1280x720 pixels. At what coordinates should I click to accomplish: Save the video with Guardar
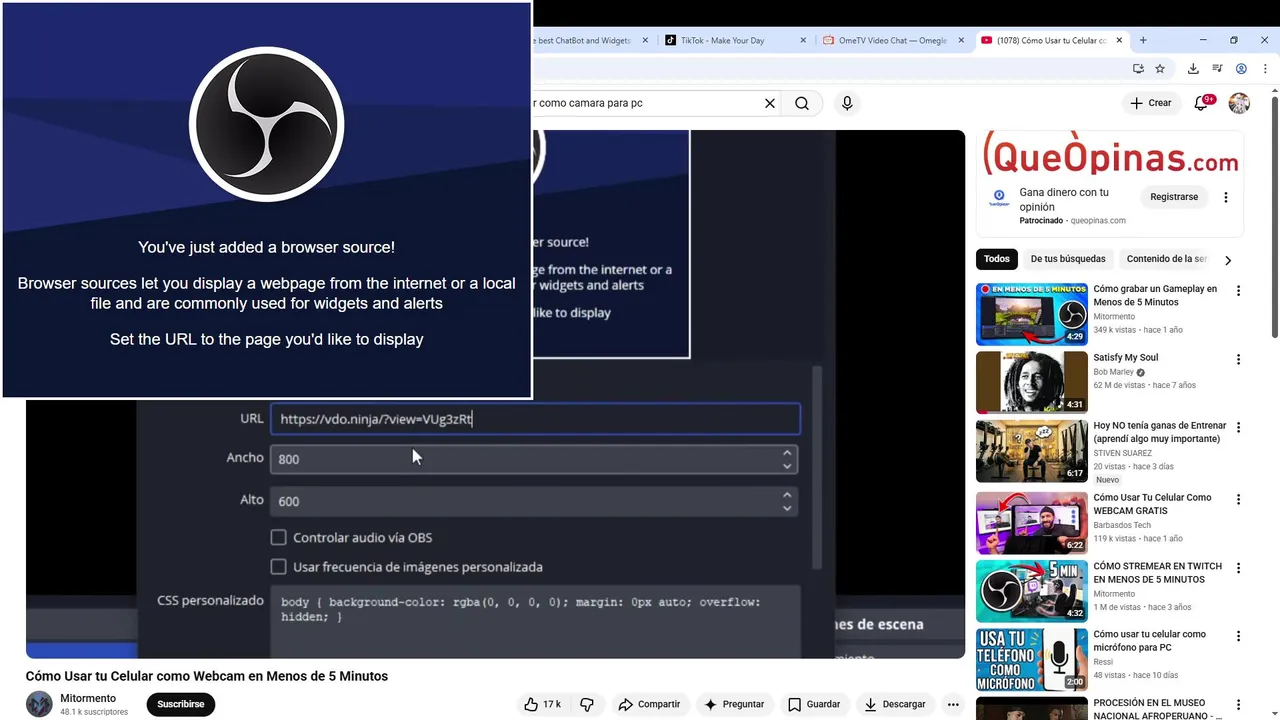tap(814, 704)
